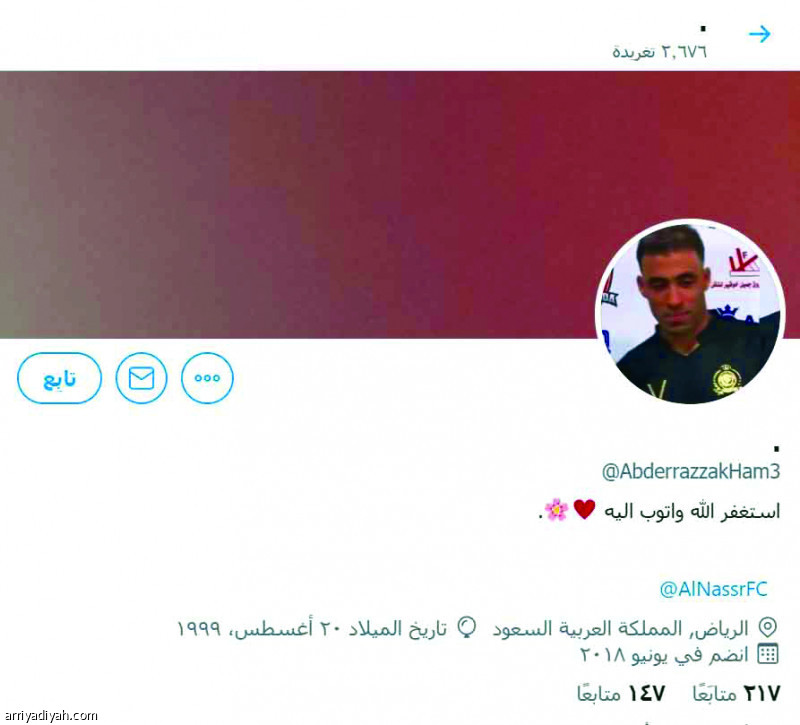Screen dimensions: 800x725
Task: Click the birthday balloon icon
Action: 467,628
